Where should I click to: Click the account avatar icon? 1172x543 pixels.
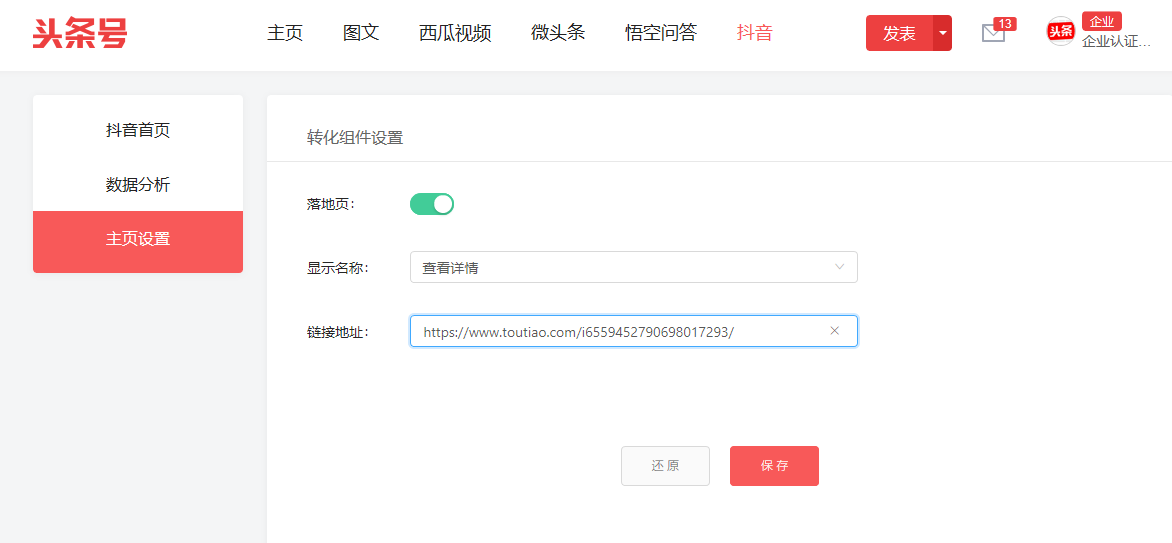click(x=1060, y=32)
